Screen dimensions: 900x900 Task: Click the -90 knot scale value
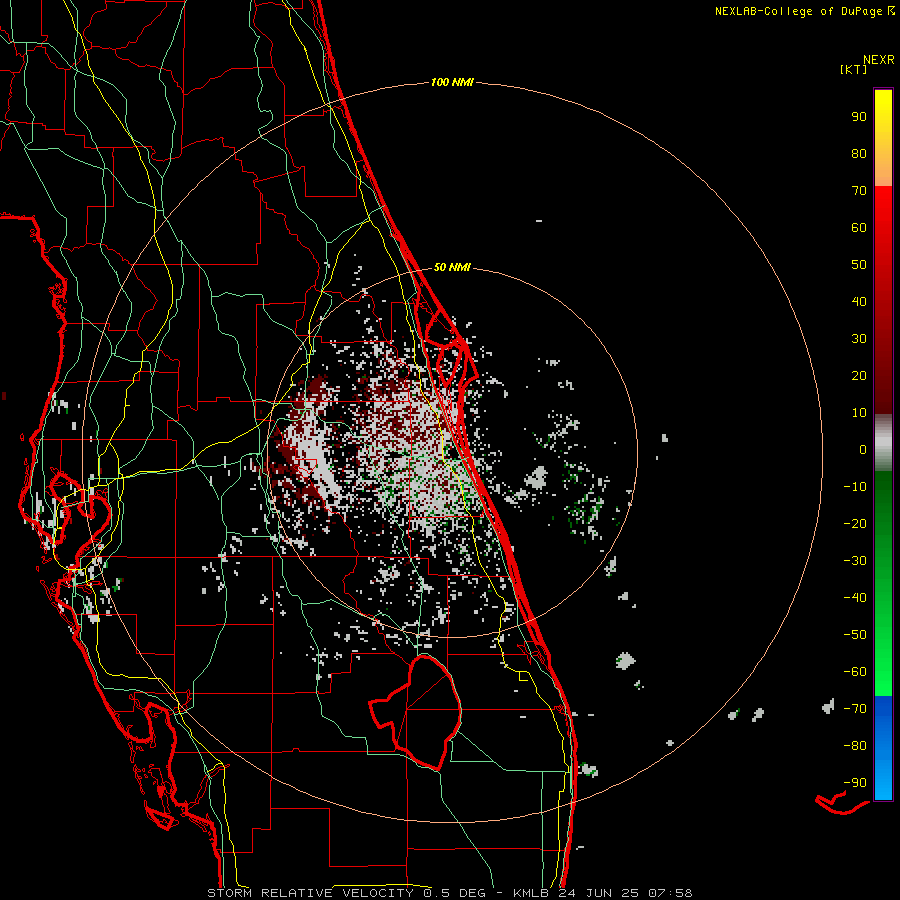pos(855,783)
